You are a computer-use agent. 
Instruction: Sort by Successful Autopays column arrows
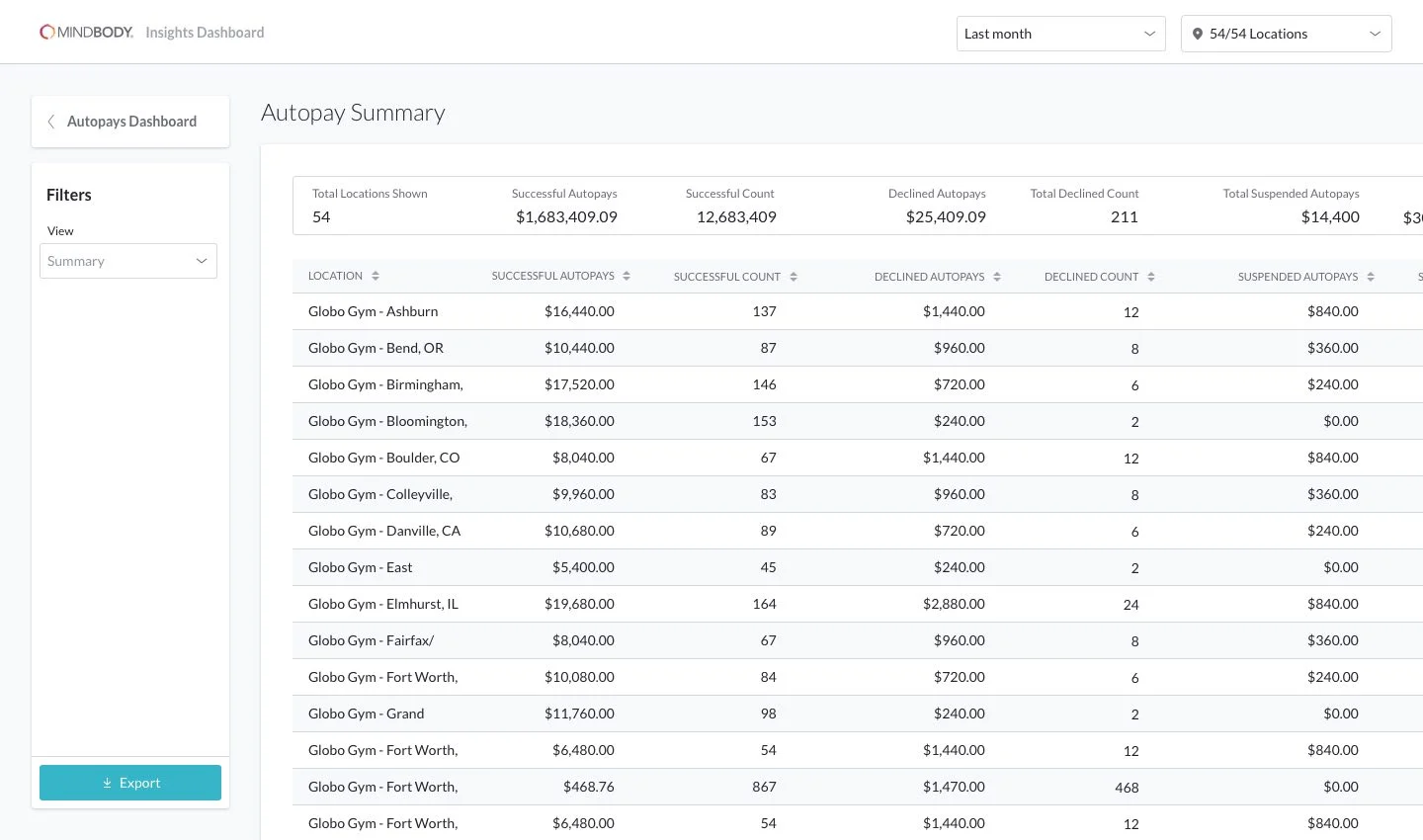click(x=627, y=276)
